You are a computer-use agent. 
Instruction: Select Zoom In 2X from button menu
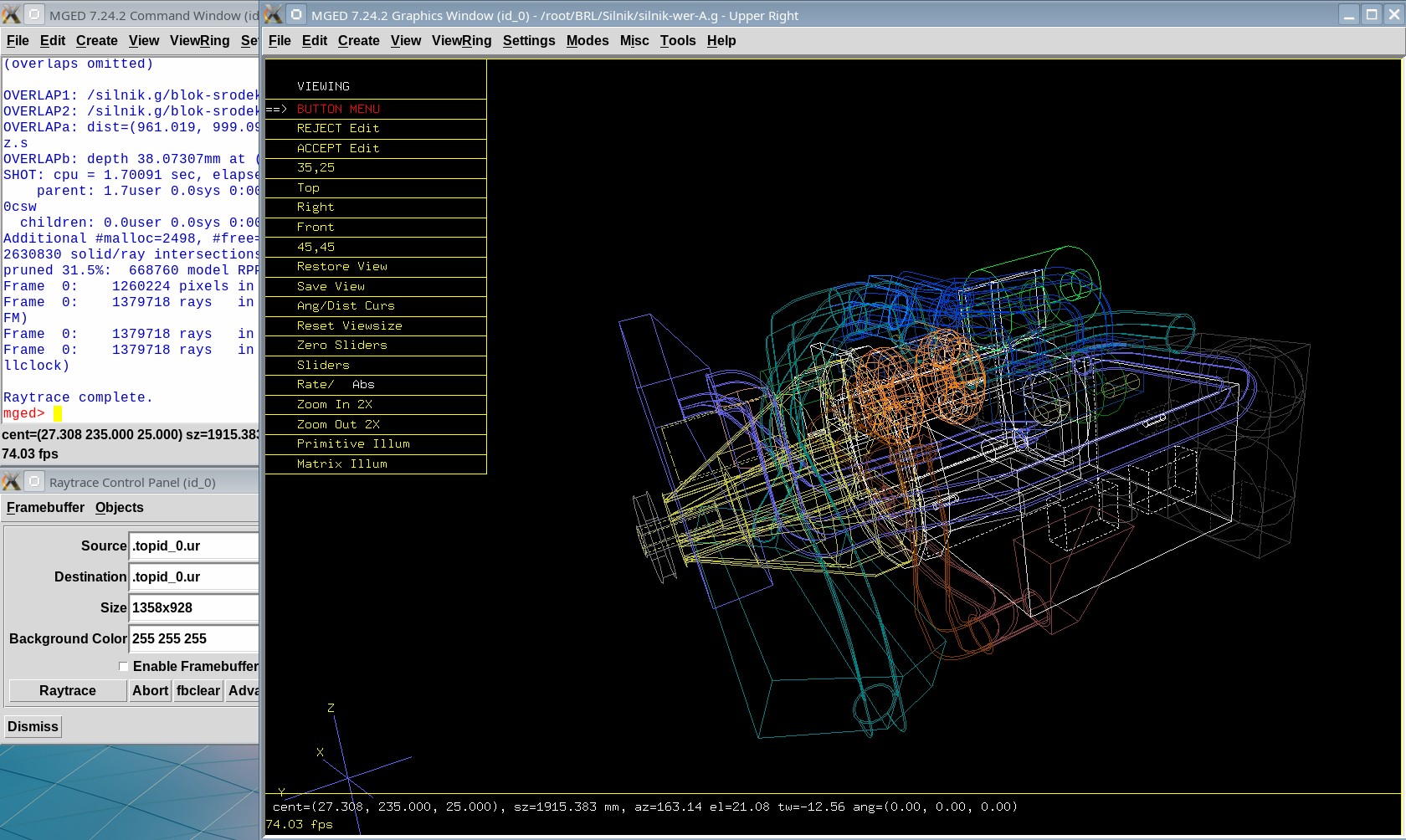click(x=334, y=405)
